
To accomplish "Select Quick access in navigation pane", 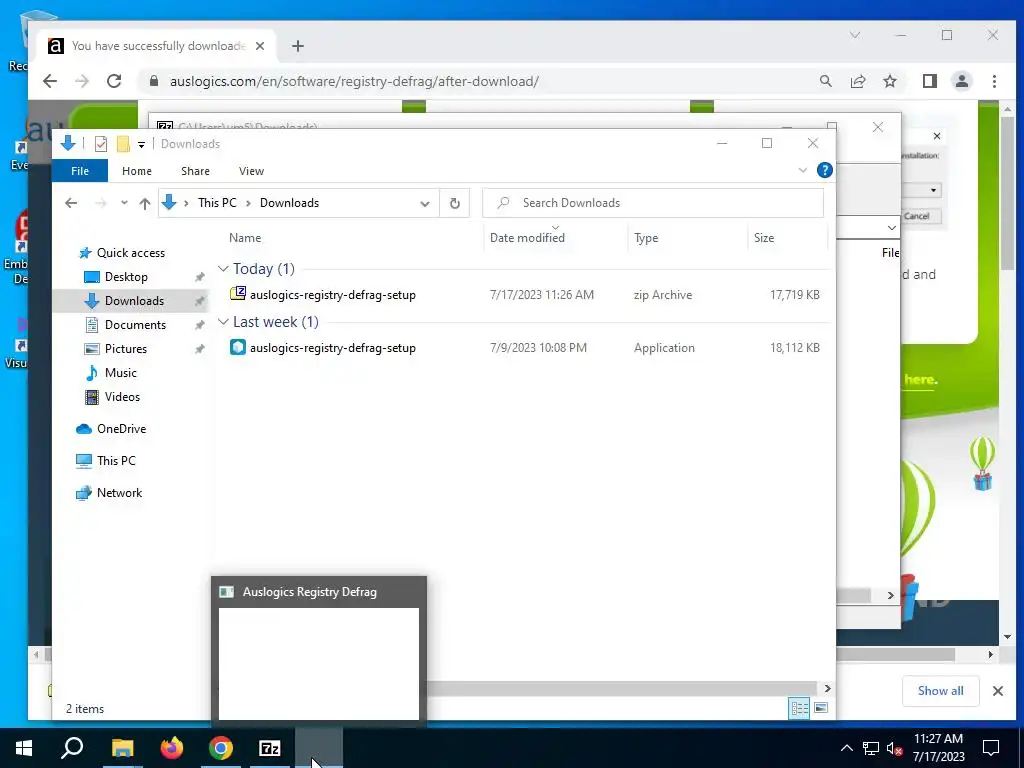I will [x=131, y=253].
